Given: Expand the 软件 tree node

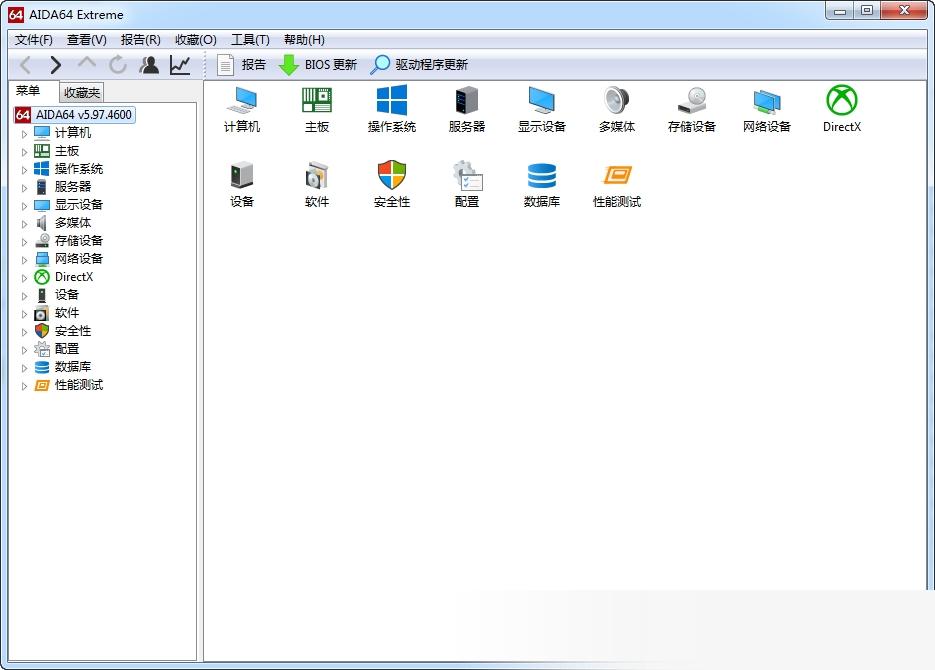Looking at the screenshot, I should (x=24, y=314).
